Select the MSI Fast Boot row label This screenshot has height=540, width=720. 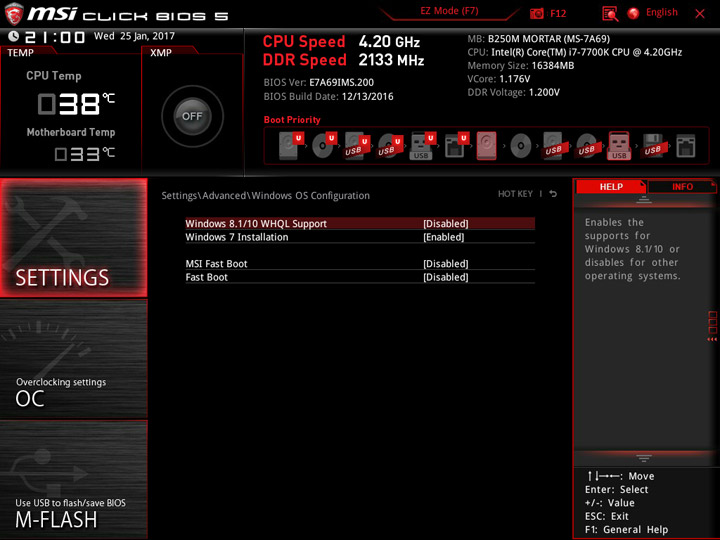216,264
